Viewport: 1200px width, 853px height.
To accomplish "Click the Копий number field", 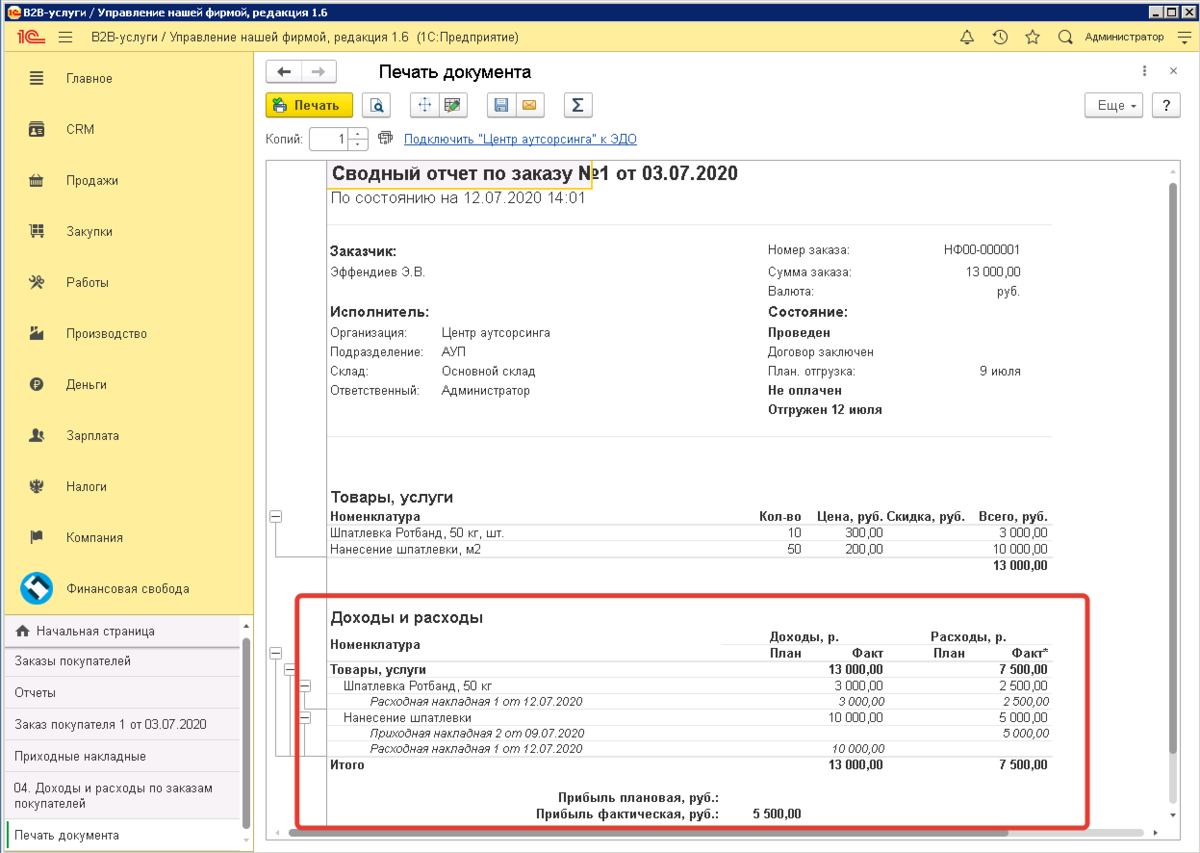I will [x=330, y=139].
